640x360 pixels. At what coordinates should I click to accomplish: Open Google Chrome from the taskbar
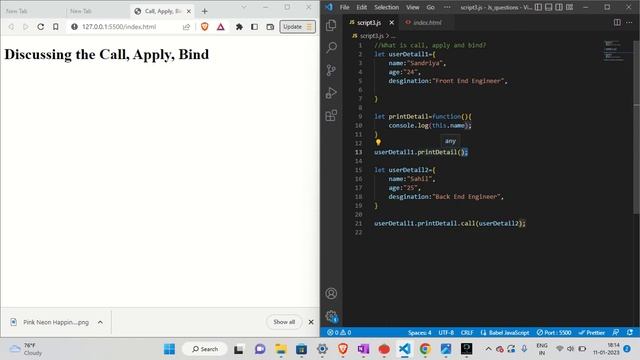pyautogui.click(x=425, y=349)
